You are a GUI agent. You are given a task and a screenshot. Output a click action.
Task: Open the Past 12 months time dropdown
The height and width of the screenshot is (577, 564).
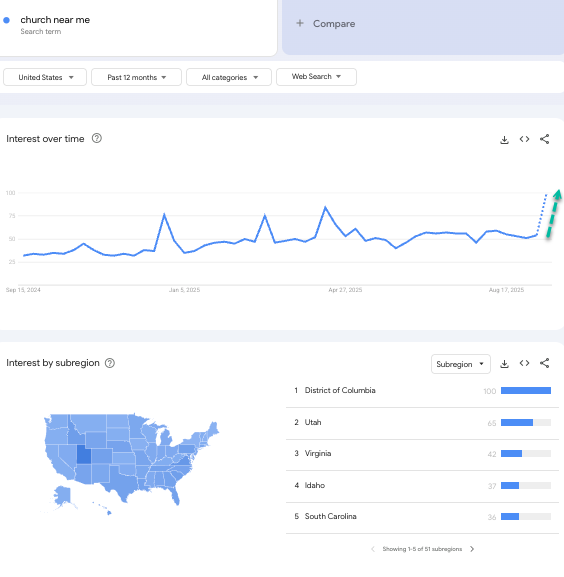(x=136, y=77)
